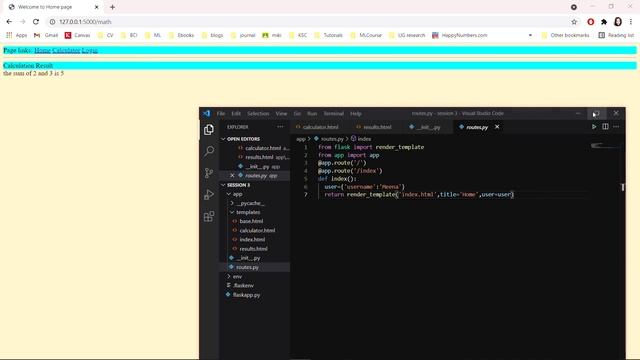The image size is (640, 360).
Task: Open the Tutorials bookmark folder
Action: click(x=329, y=35)
